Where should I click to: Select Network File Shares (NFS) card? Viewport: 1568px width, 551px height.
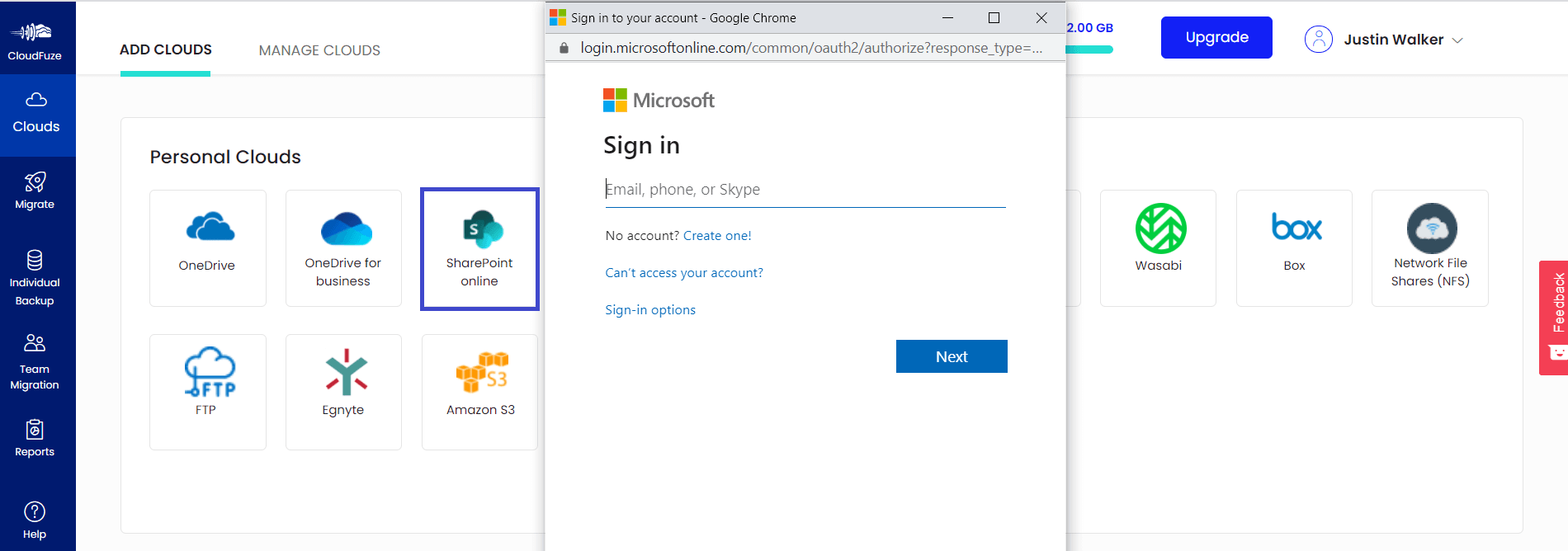[1430, 248]
